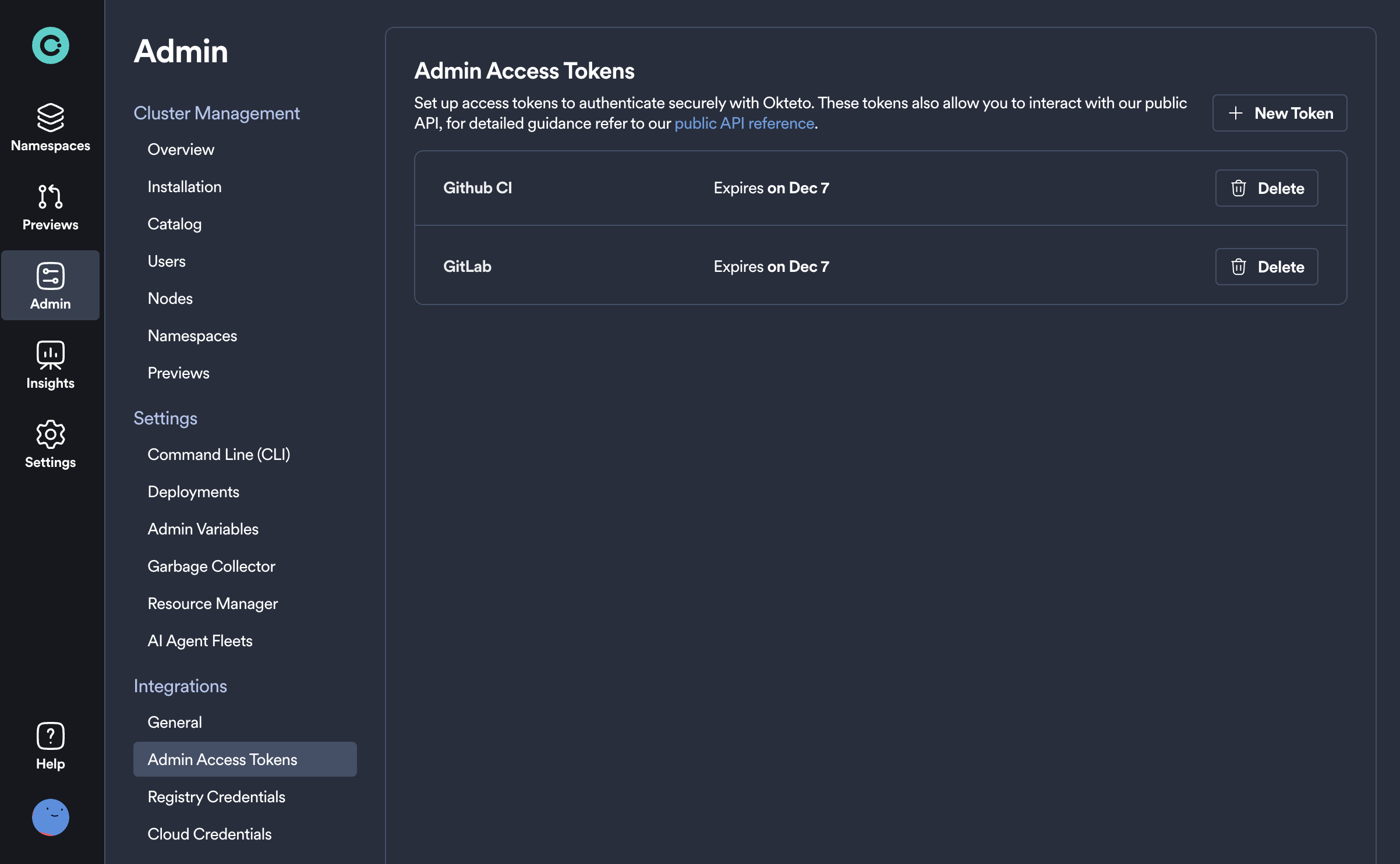Image resolution: width=1400 pixels, height=864 pixels.
Task: Select Command Line (CLI) settings
Action: 219,454
